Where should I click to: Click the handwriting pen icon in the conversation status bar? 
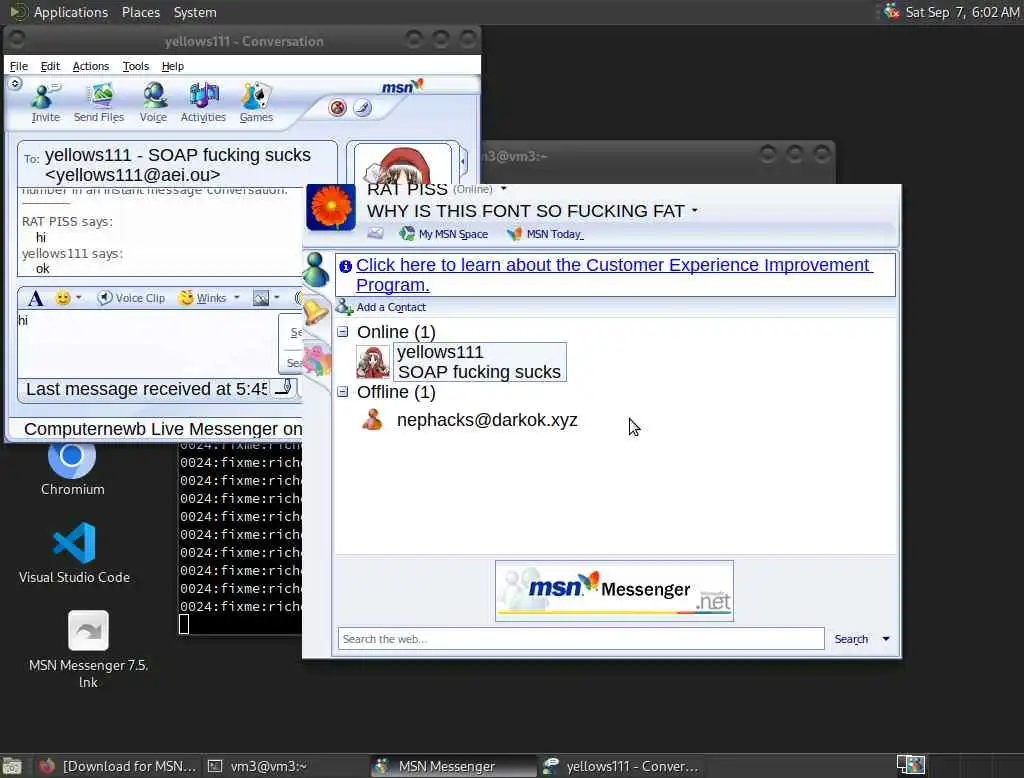(283, 388)
